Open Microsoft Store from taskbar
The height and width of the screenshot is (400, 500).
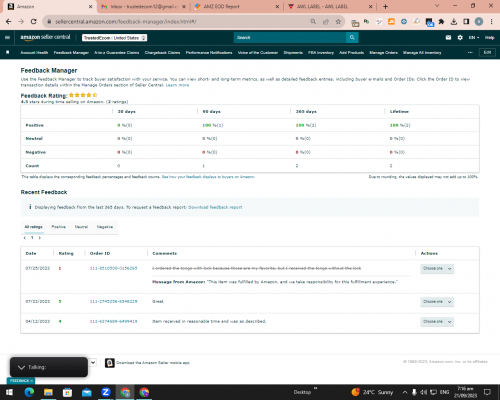pos(67,392)
